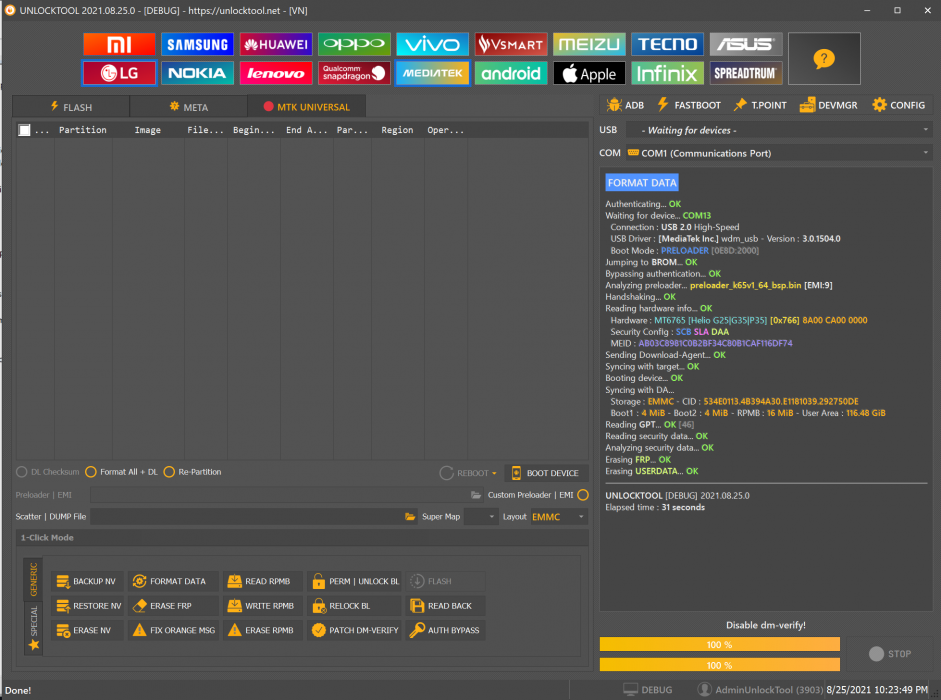Click the RESTORE NV button
941x700 pixels.
coord(89,606)
